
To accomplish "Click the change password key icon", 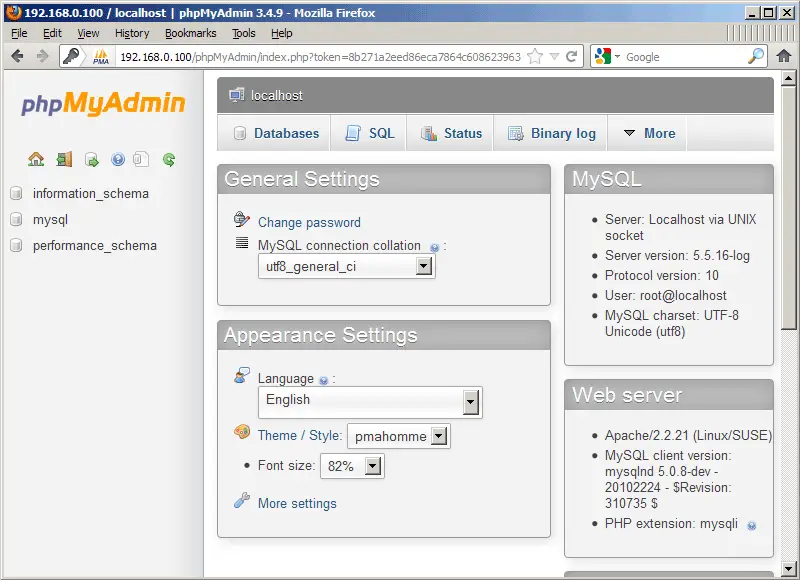I will pyautogui.click(x=241, y=220).
